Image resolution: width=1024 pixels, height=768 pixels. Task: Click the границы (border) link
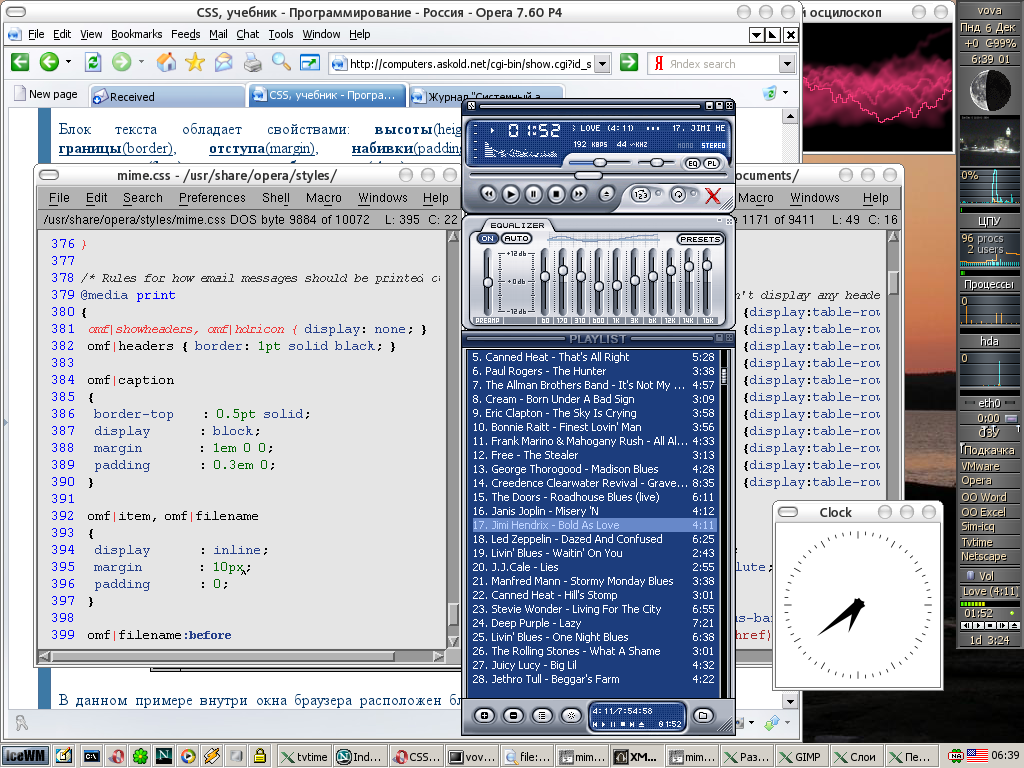tap(116, 149)
